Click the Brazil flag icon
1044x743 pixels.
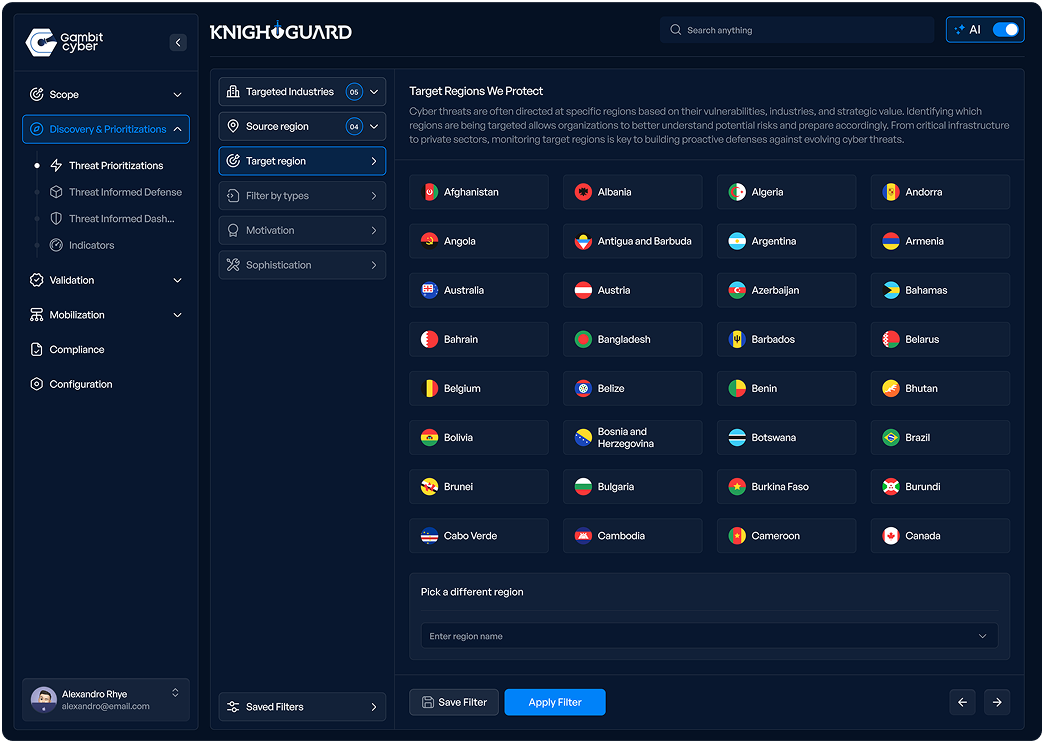(891, 437)
